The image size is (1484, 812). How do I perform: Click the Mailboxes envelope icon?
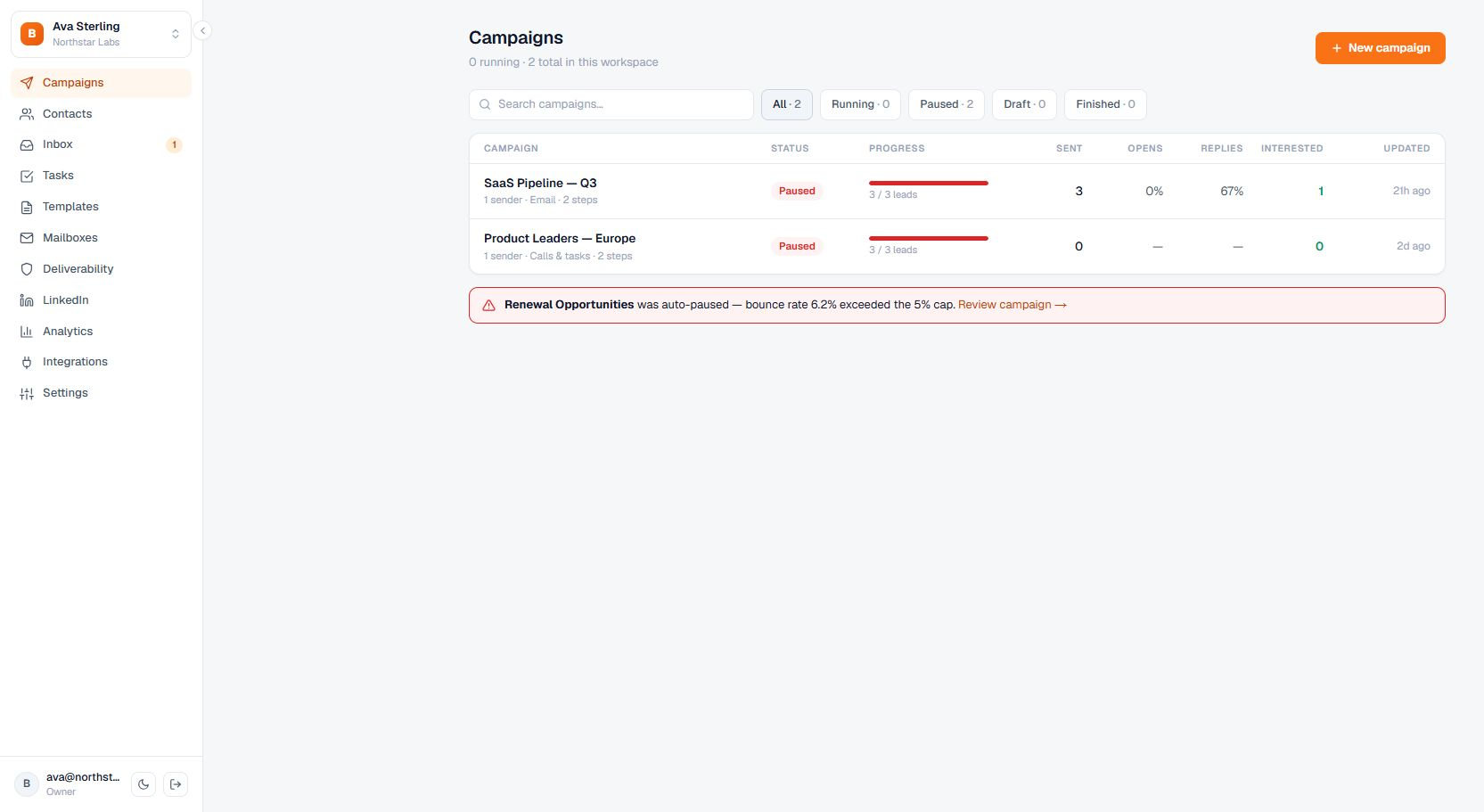[x=27, y=238]
